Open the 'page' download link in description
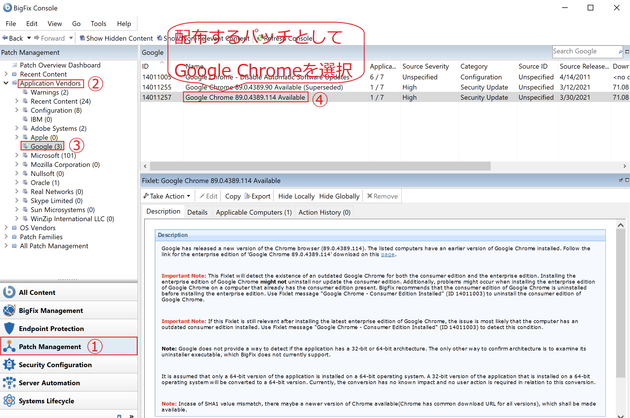The height and width of the screenshot is (418, 630). point(387,254)
